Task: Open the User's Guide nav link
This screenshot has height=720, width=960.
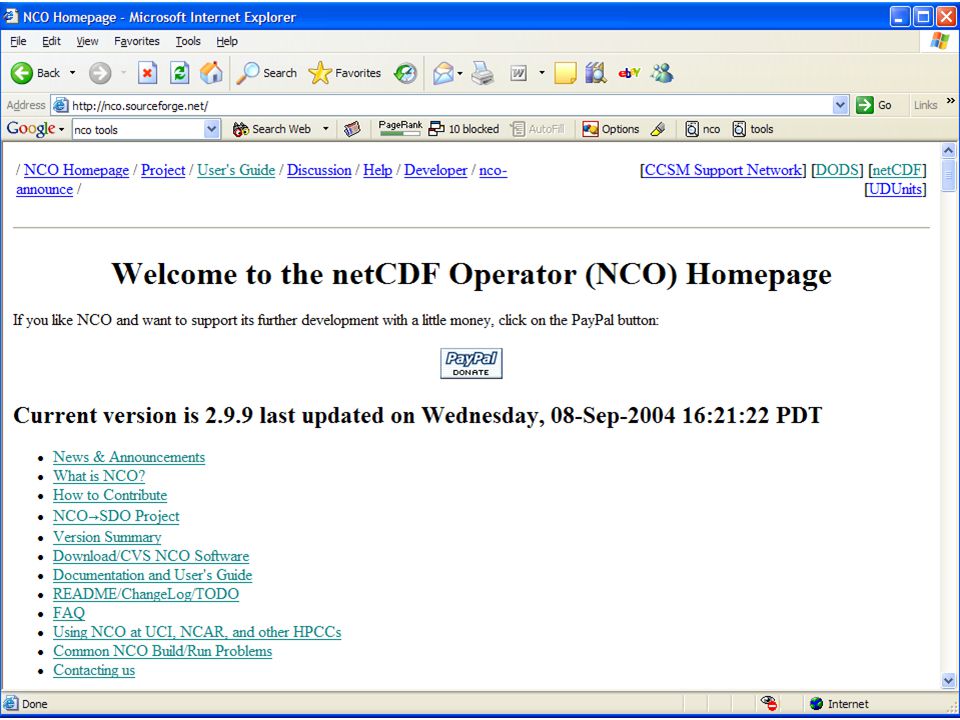Action: (x=236, y=170)
